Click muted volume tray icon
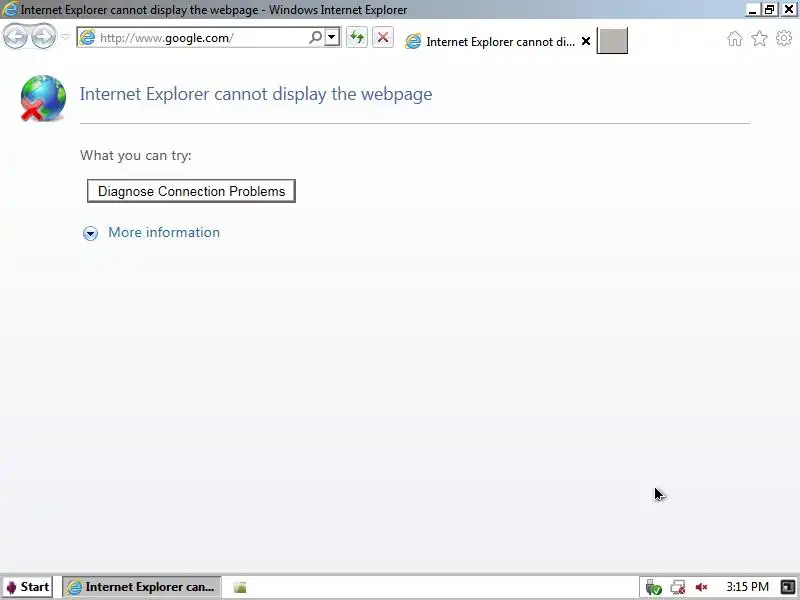 click(x=702, y=587)
